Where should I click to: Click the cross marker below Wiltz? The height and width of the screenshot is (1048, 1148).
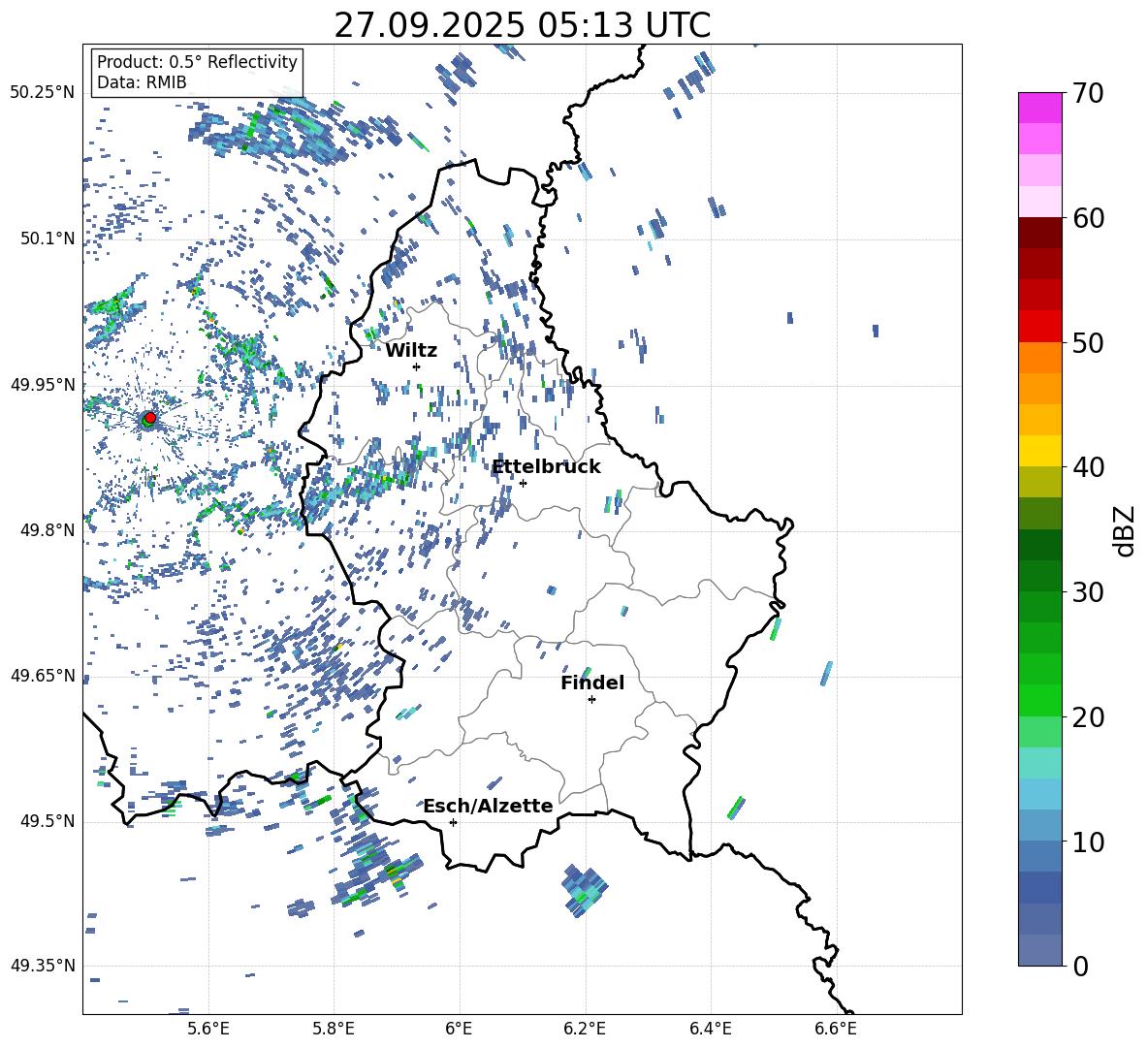click(417, 366)
